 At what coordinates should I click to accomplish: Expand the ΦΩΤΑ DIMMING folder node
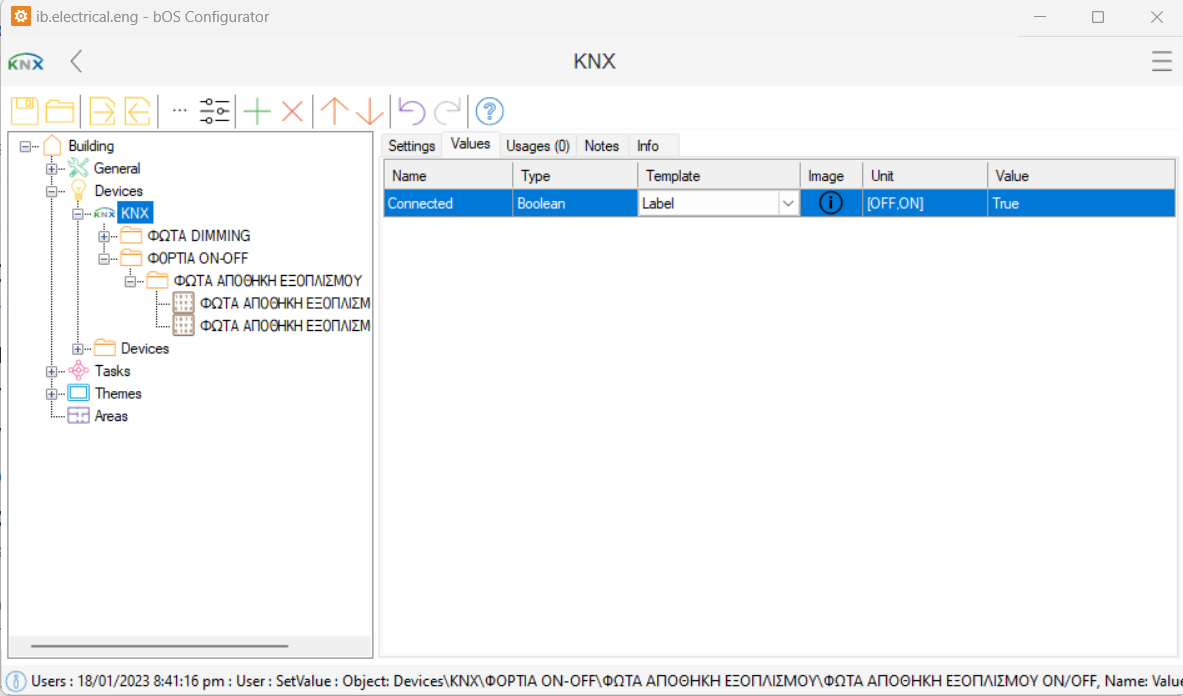coord(103,236)
